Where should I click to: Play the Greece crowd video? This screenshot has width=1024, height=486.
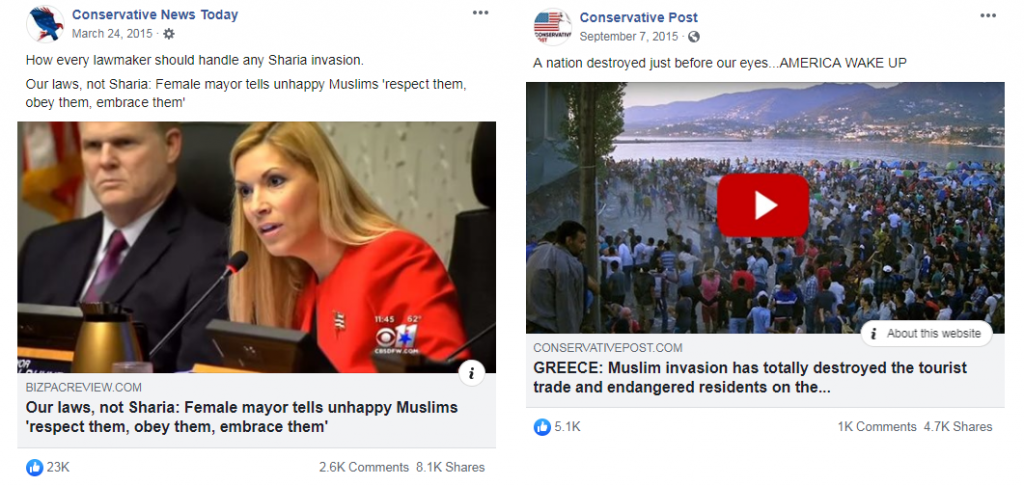pos(763,206)
